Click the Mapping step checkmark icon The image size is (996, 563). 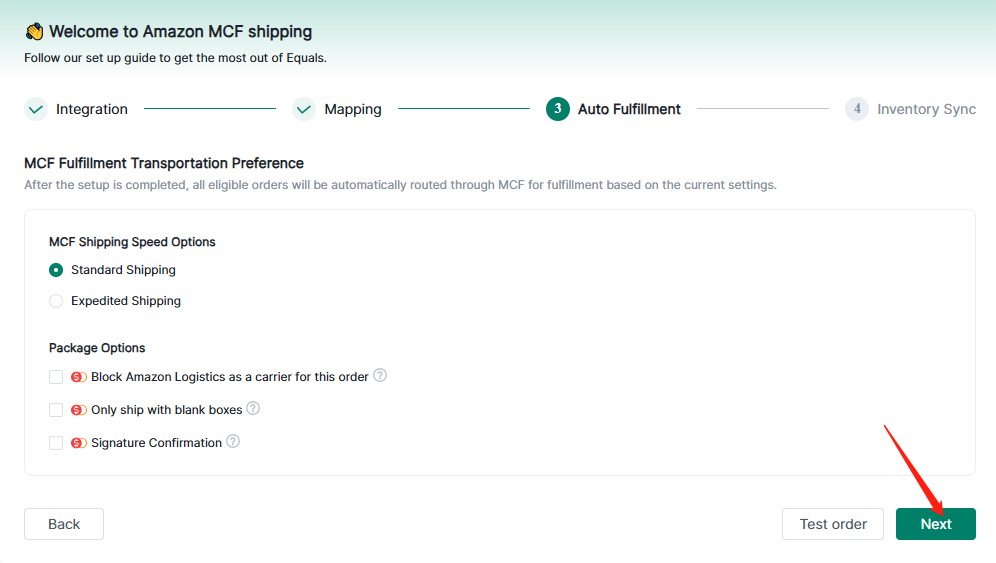pos(304,109)
